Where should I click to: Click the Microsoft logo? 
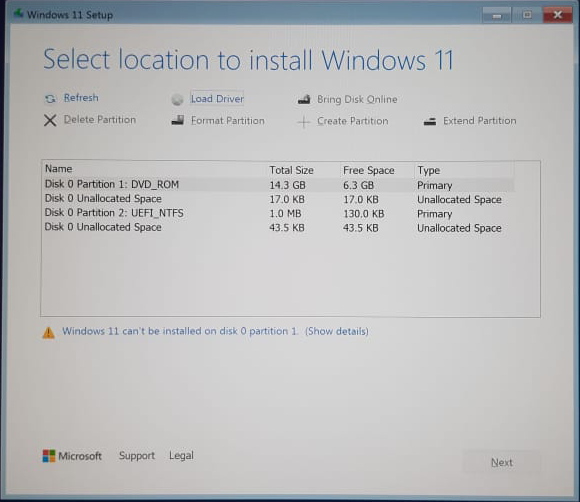[x=49, y=456]
